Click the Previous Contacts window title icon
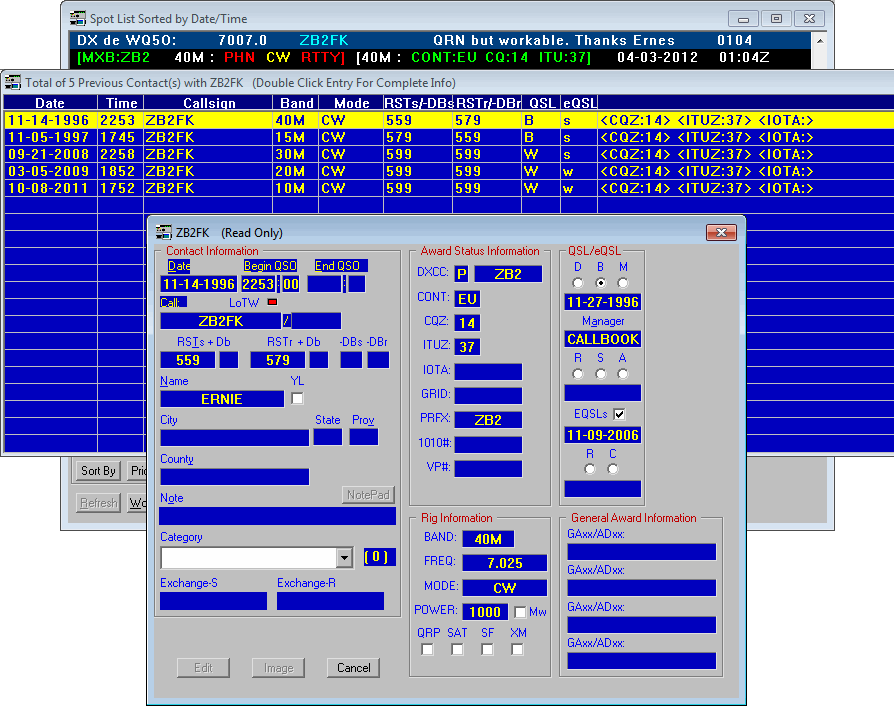Screen dimensions: 894x706 tap(11, 83)
